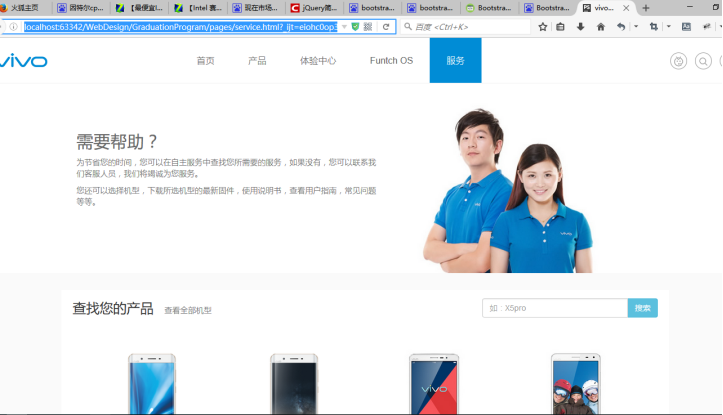Image resolution: width=723 pixels, height=415 pixels.
Task: Close the vivo tab
Action: [x=626, y=8]
